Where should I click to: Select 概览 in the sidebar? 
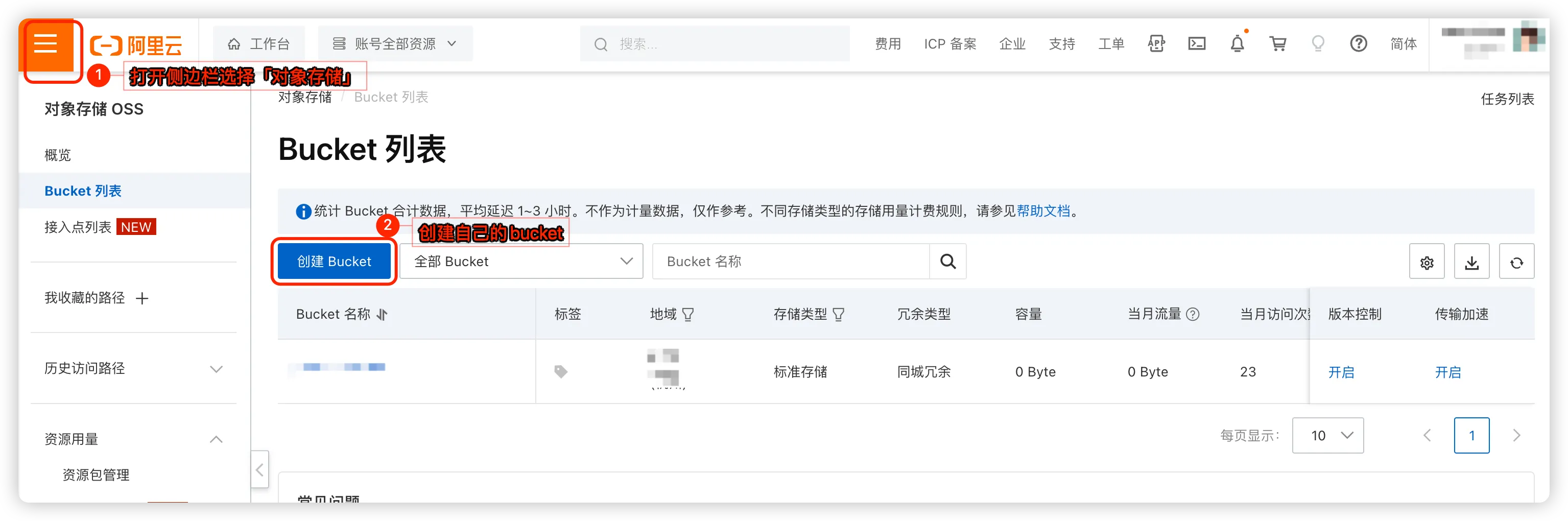point(58,155)
